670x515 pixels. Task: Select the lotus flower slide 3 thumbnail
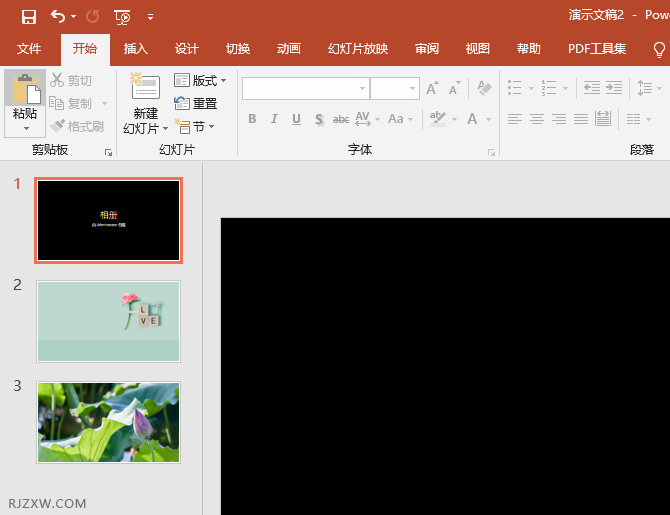(109, 422)
